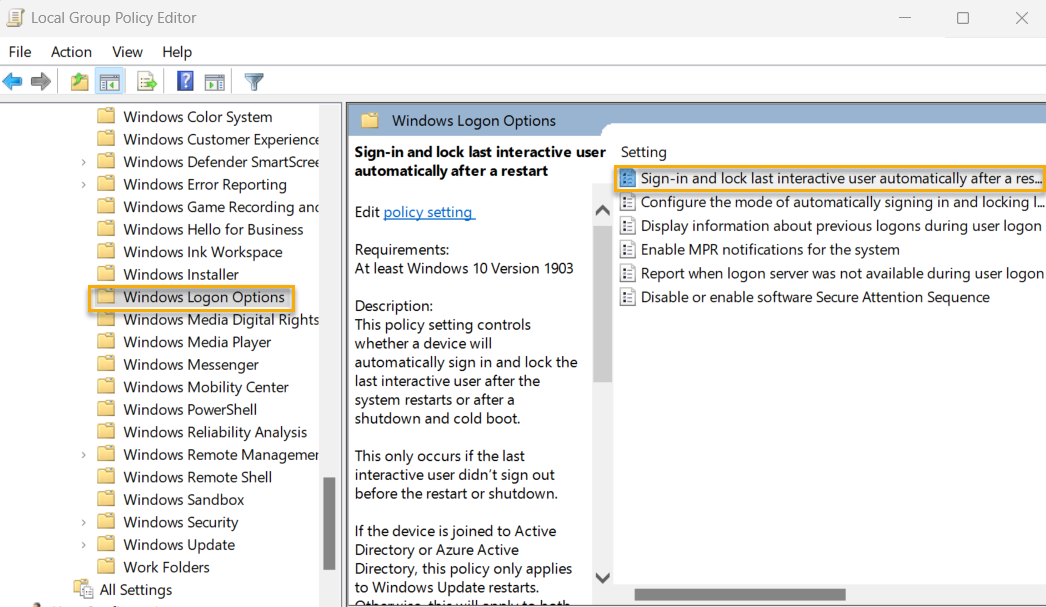Click the policy setting edit link
The height and width of the screenshot is (607, 1046).
428,212
